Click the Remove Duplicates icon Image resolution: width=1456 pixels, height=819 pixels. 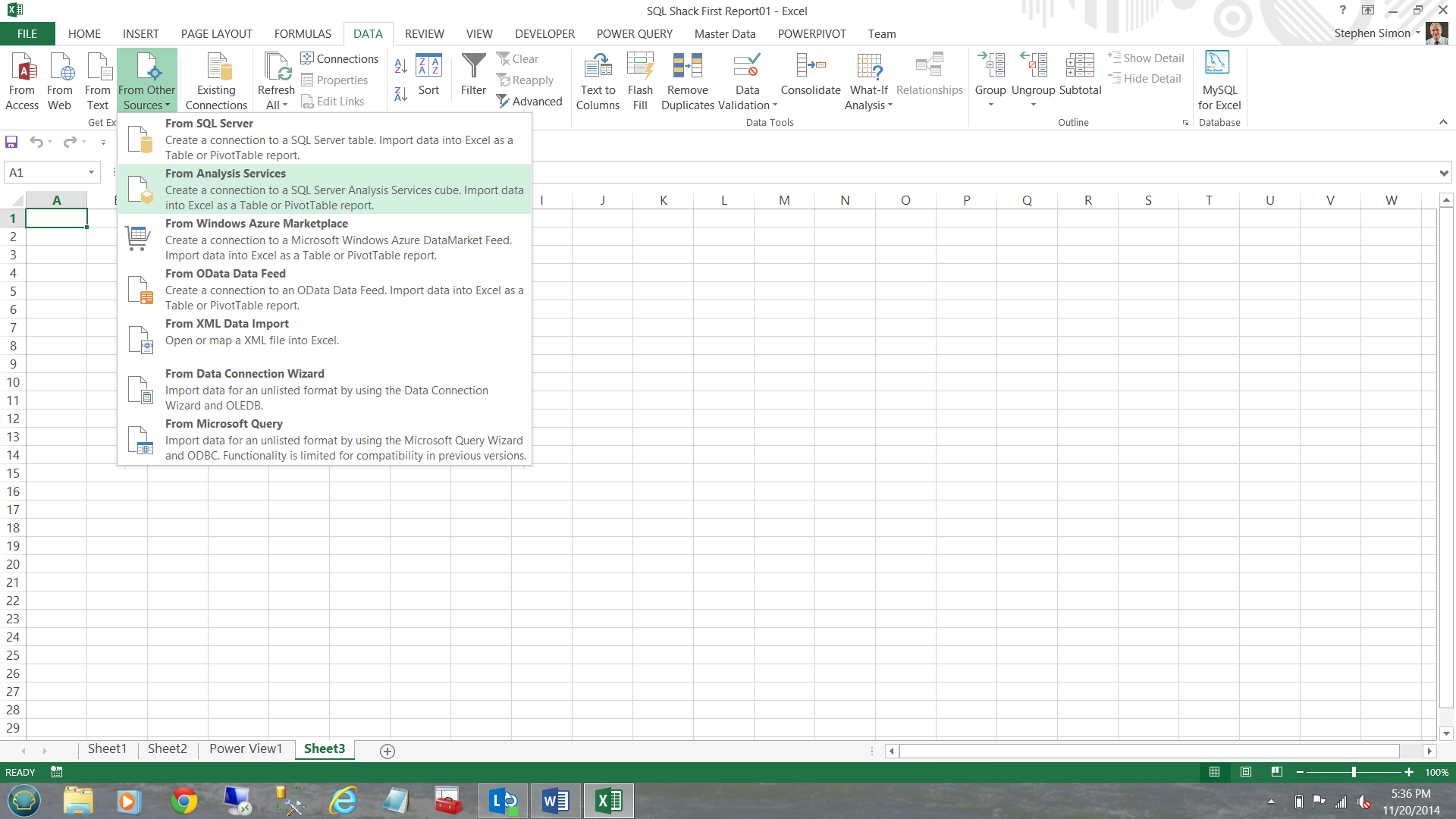click(x=687, y=67)
